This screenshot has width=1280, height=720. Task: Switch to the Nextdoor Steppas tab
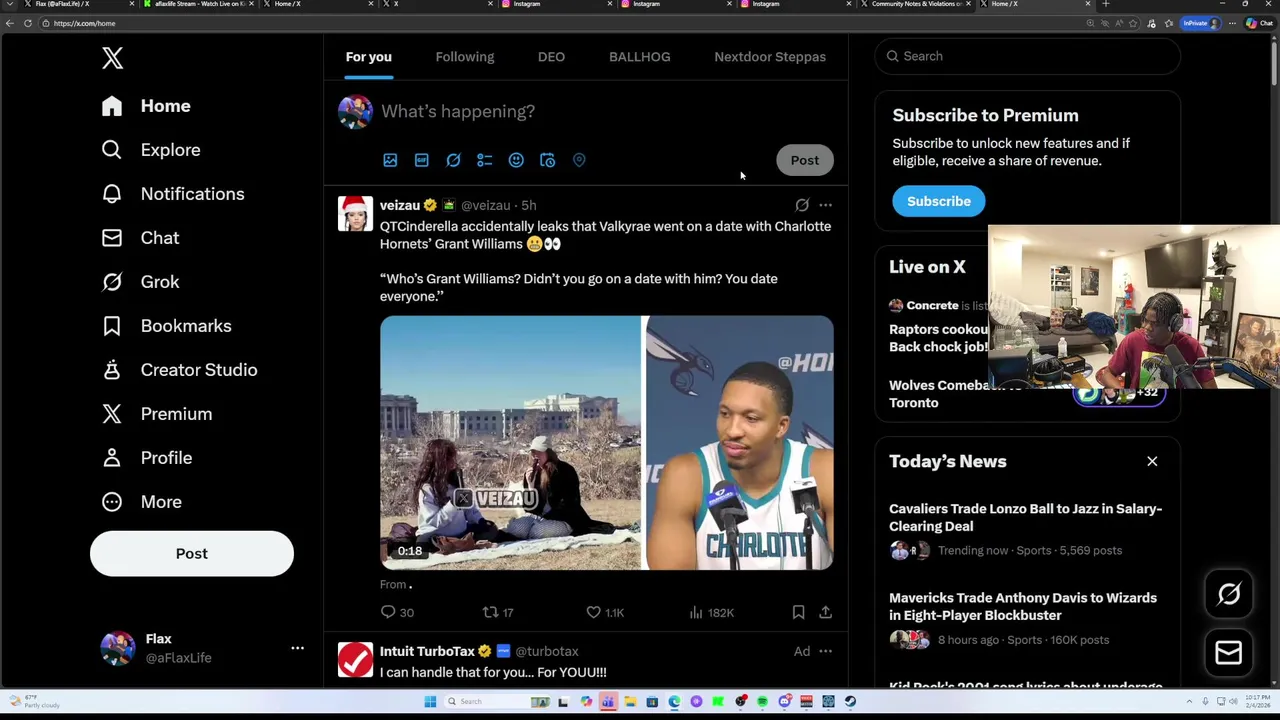coord(770,57)
